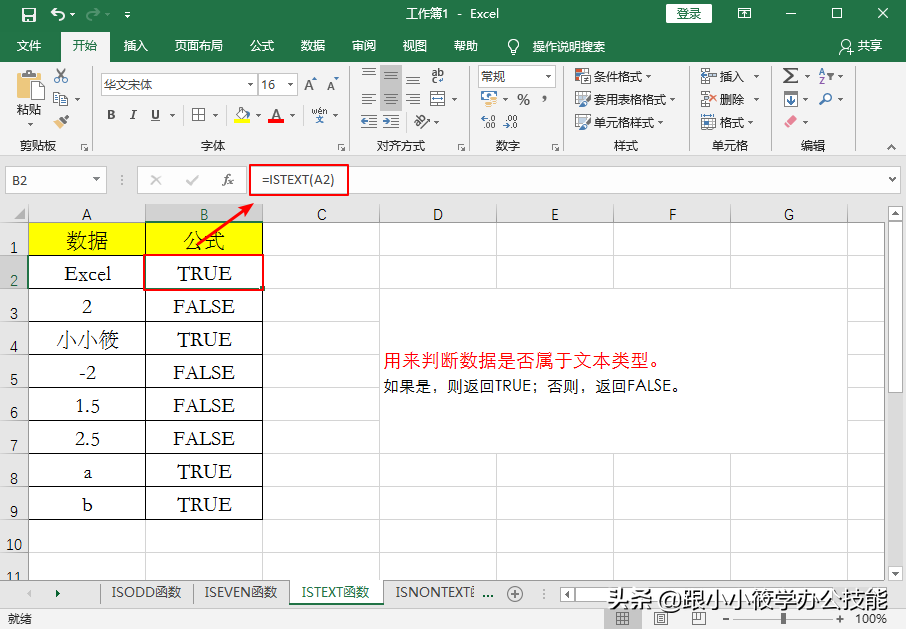Add a new sheet with plus button

(515, 594)
